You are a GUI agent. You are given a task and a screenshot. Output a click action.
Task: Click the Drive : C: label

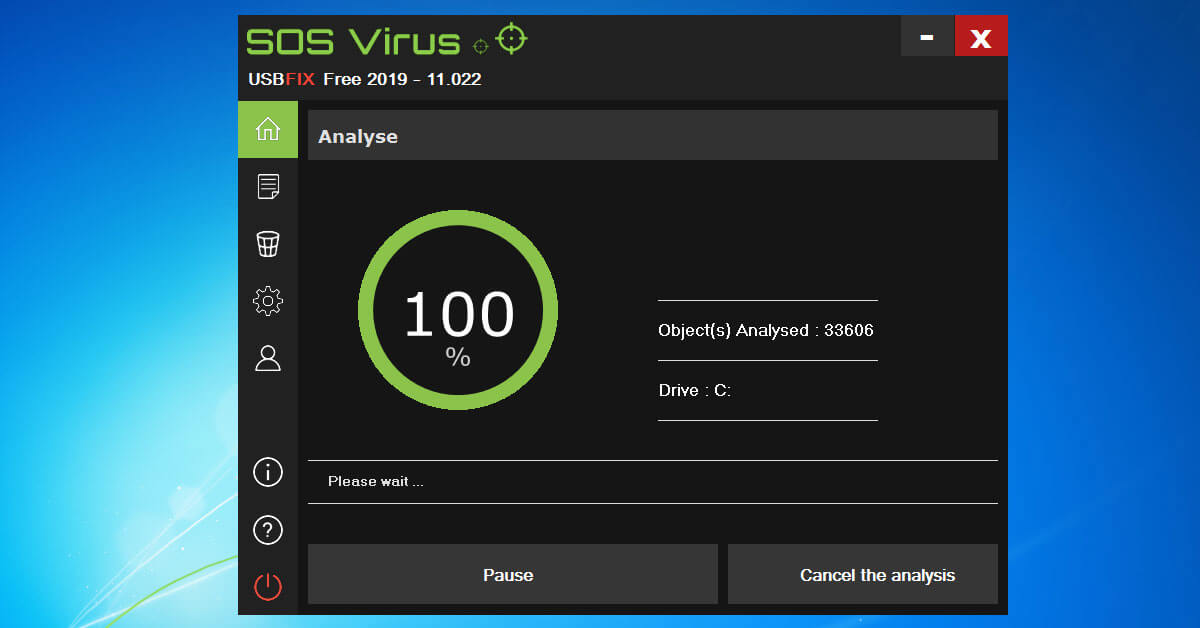[692, 390]
